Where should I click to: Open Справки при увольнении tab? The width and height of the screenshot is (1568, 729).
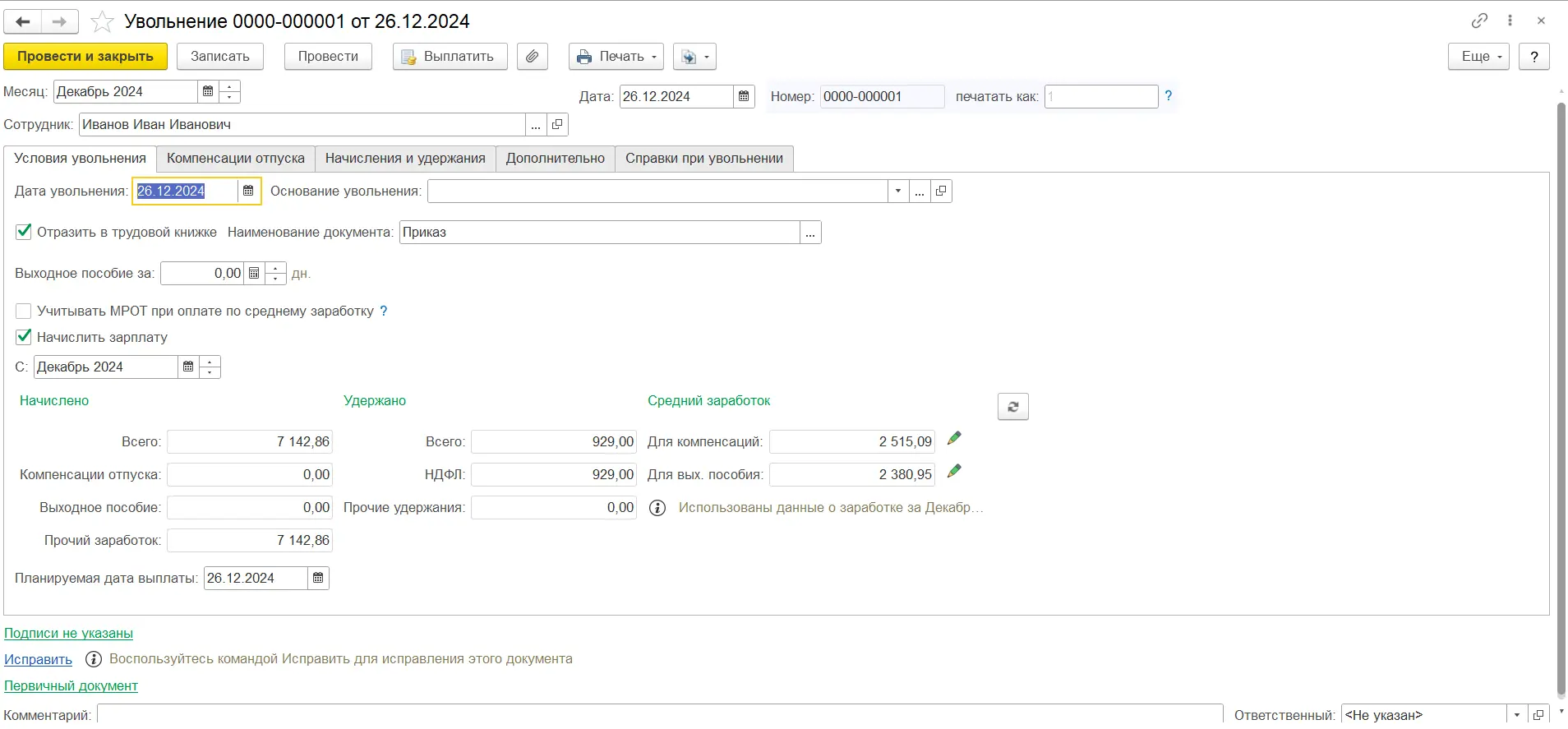tap(703, 159)
